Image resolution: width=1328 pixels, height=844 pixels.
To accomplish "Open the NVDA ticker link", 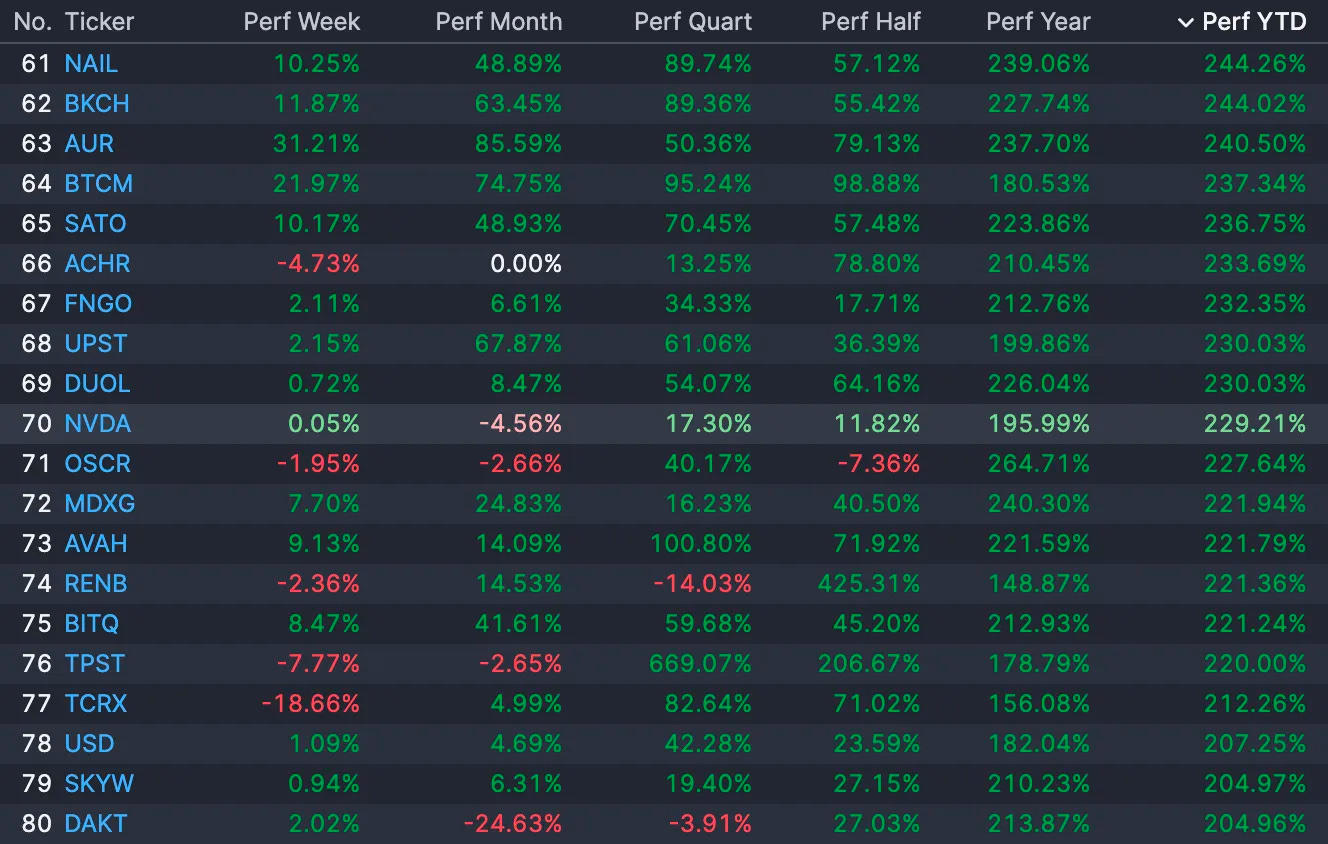I will (98, 424).
